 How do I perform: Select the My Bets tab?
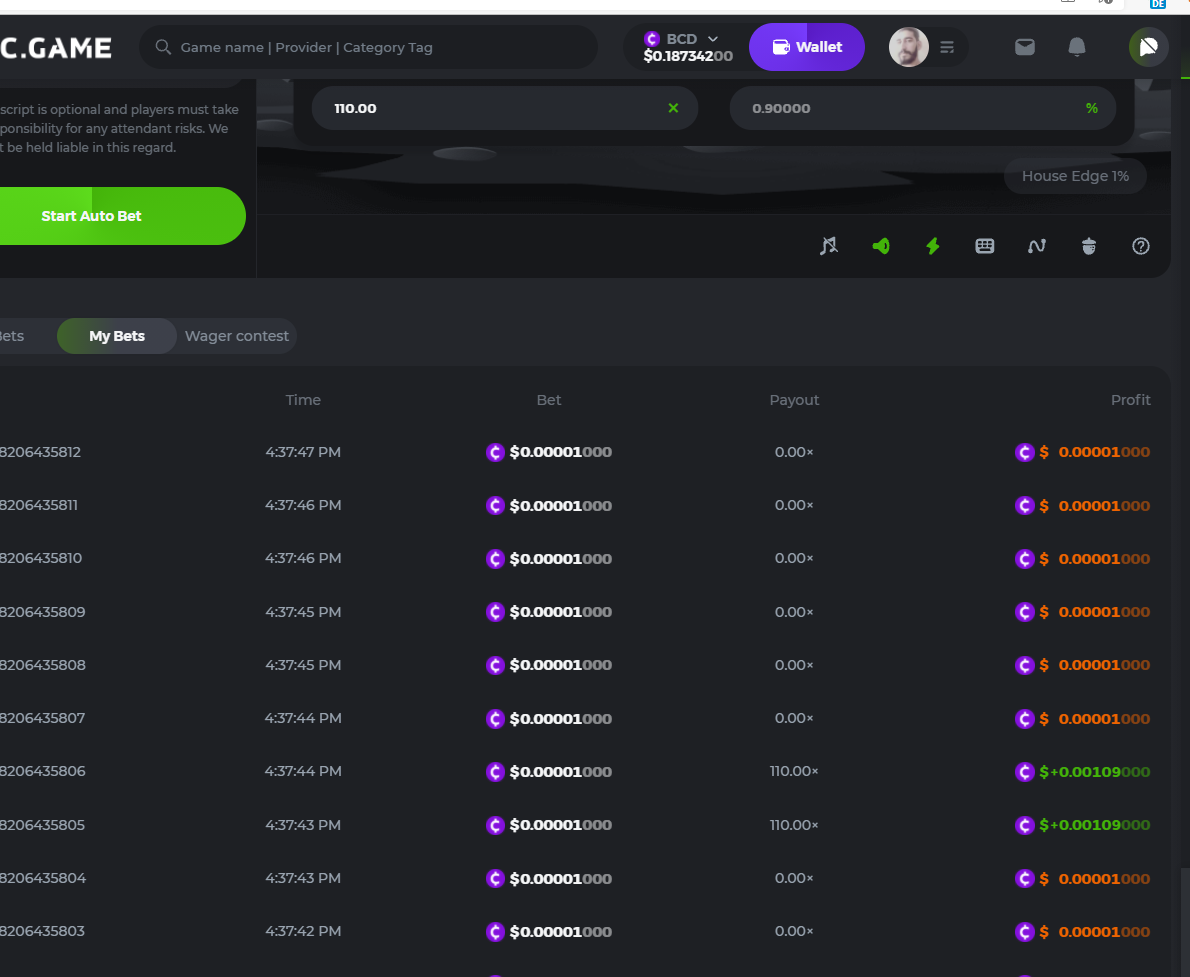pos(117,336)
